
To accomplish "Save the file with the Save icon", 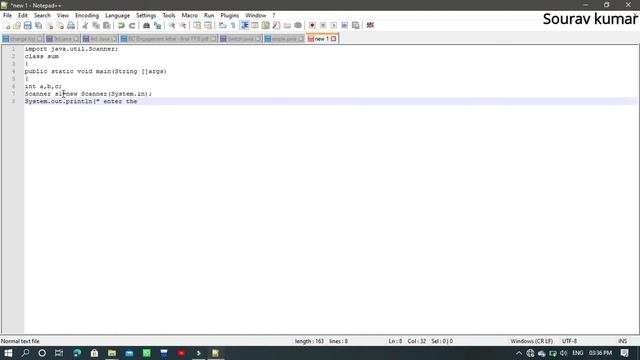I will (x=27, y=25).
